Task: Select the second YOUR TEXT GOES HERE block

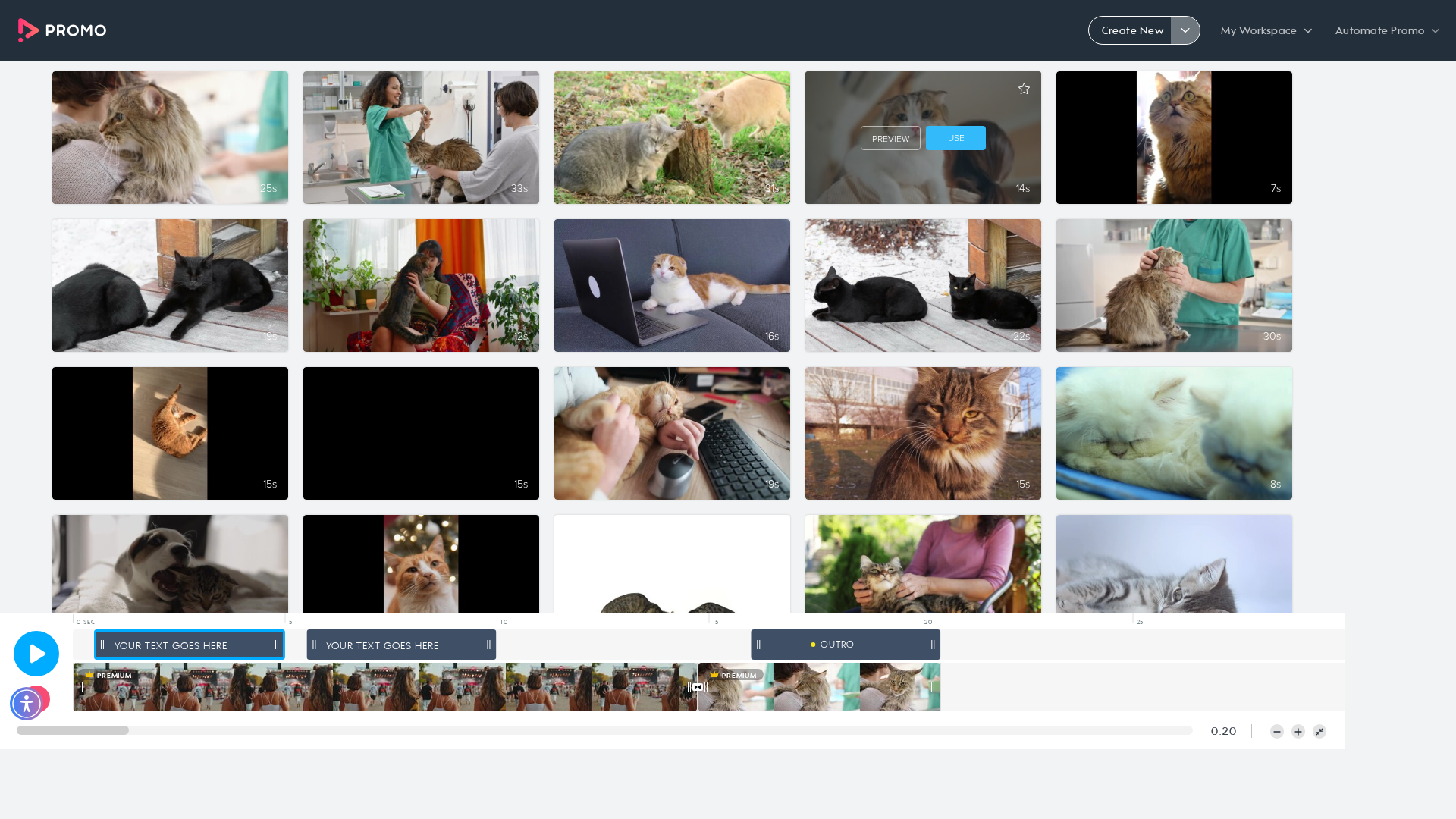Action: pos(401,645)
